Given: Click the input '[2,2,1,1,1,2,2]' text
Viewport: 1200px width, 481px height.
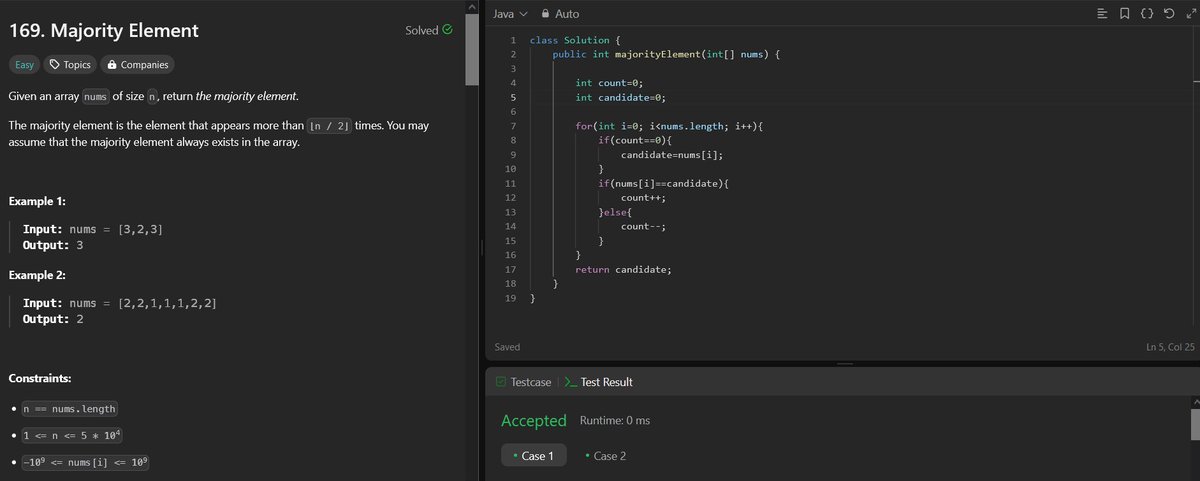Looking at the screenshot, I should pyautogui.click(x=167, y=303).
